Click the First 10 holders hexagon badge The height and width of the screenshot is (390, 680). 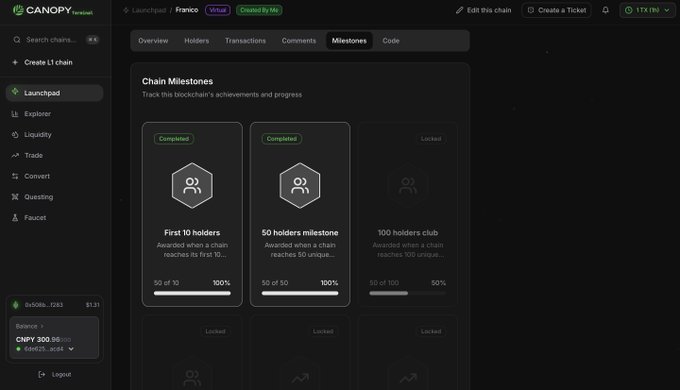click(192, 186)
